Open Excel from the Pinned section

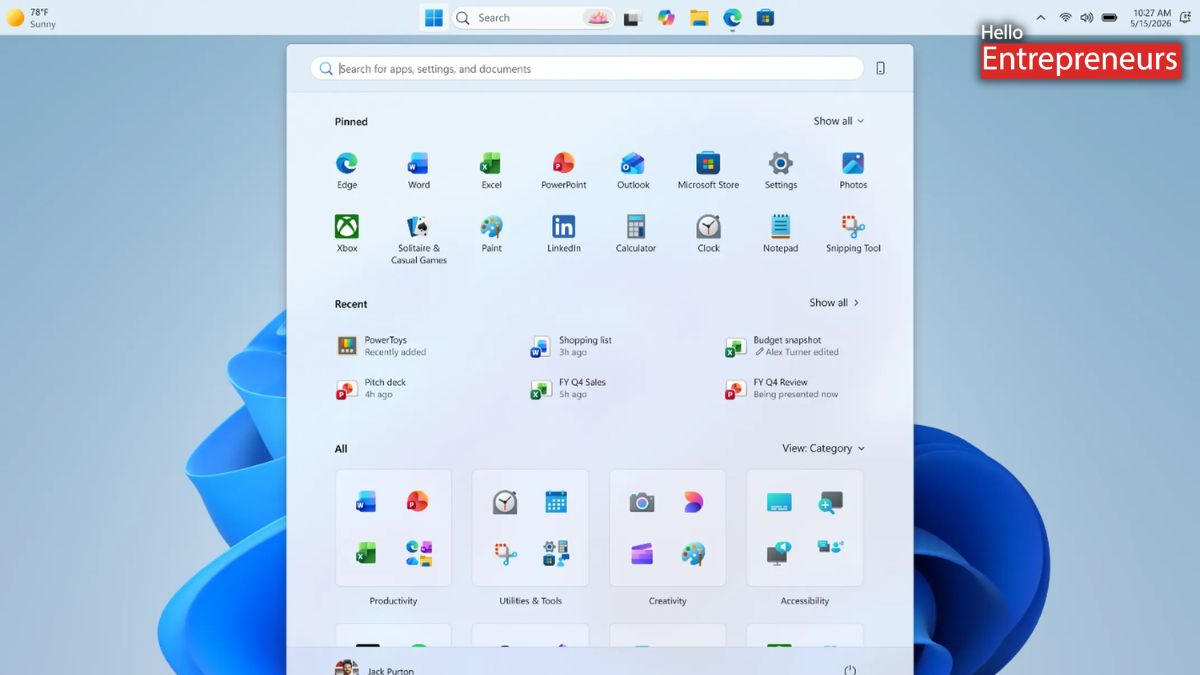491,170
